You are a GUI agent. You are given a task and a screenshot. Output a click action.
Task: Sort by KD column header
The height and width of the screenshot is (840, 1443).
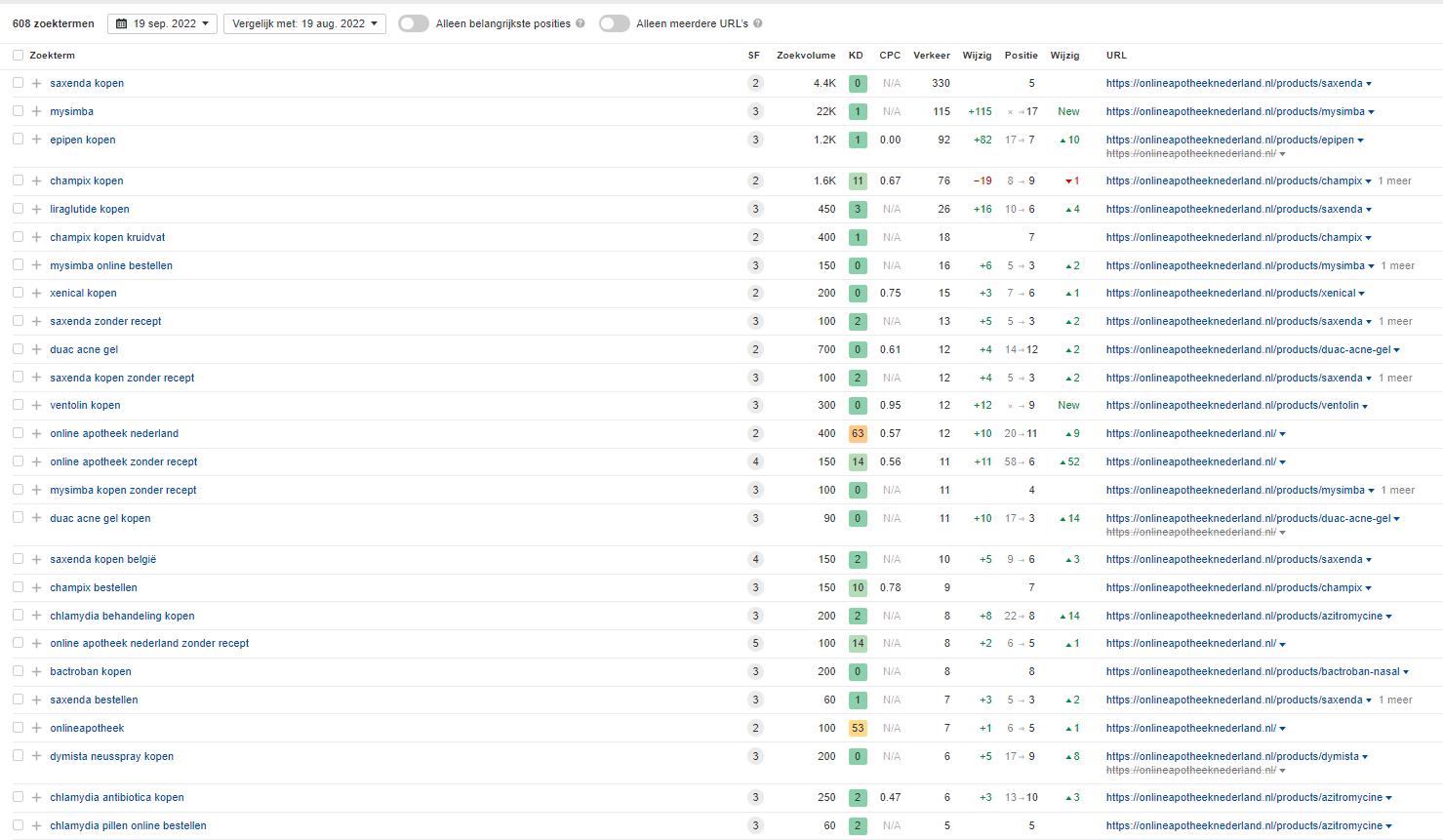[x=856, y=56]
